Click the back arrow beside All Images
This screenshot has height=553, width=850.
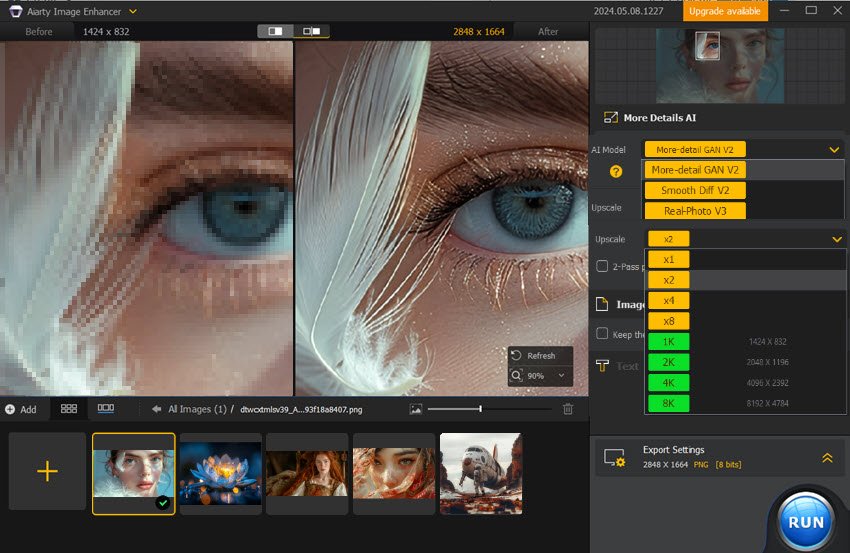point(157,409)
